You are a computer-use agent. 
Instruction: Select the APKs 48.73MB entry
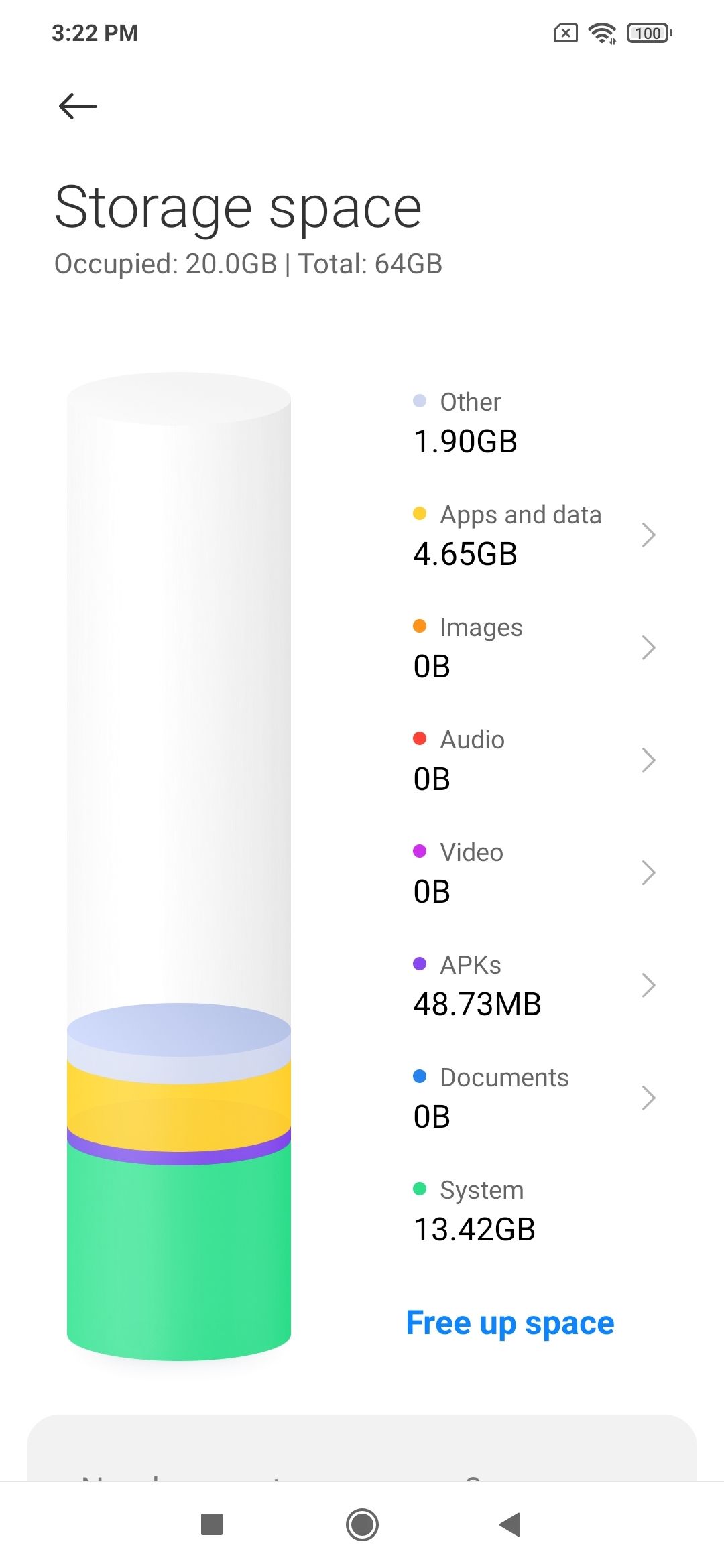(x=534, y=985)
